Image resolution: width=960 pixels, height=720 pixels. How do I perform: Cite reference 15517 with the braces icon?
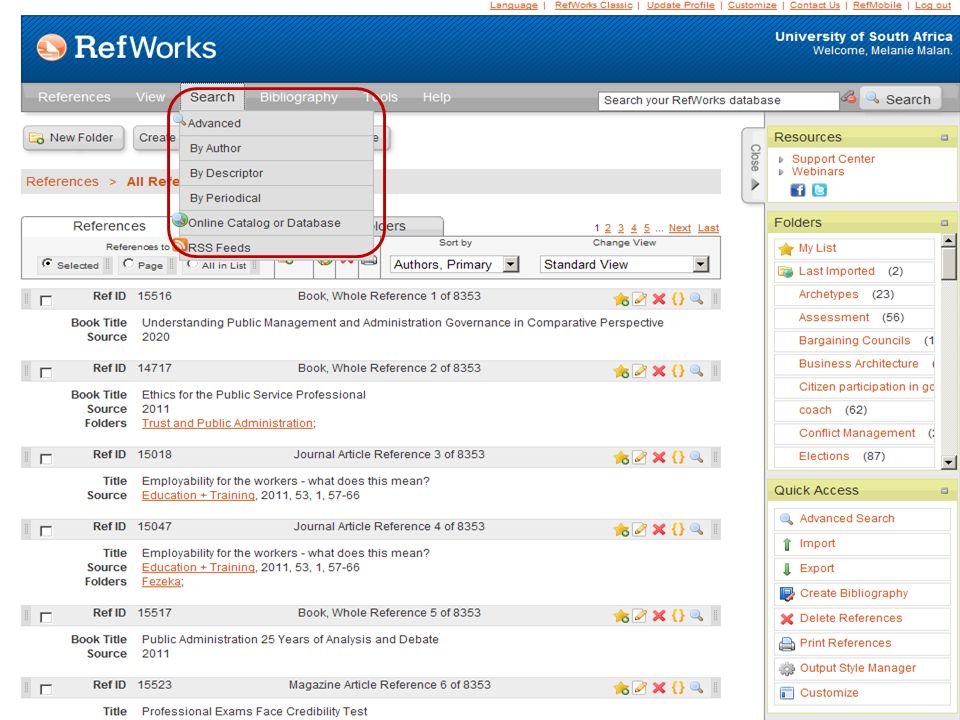[x=678, y=616]
